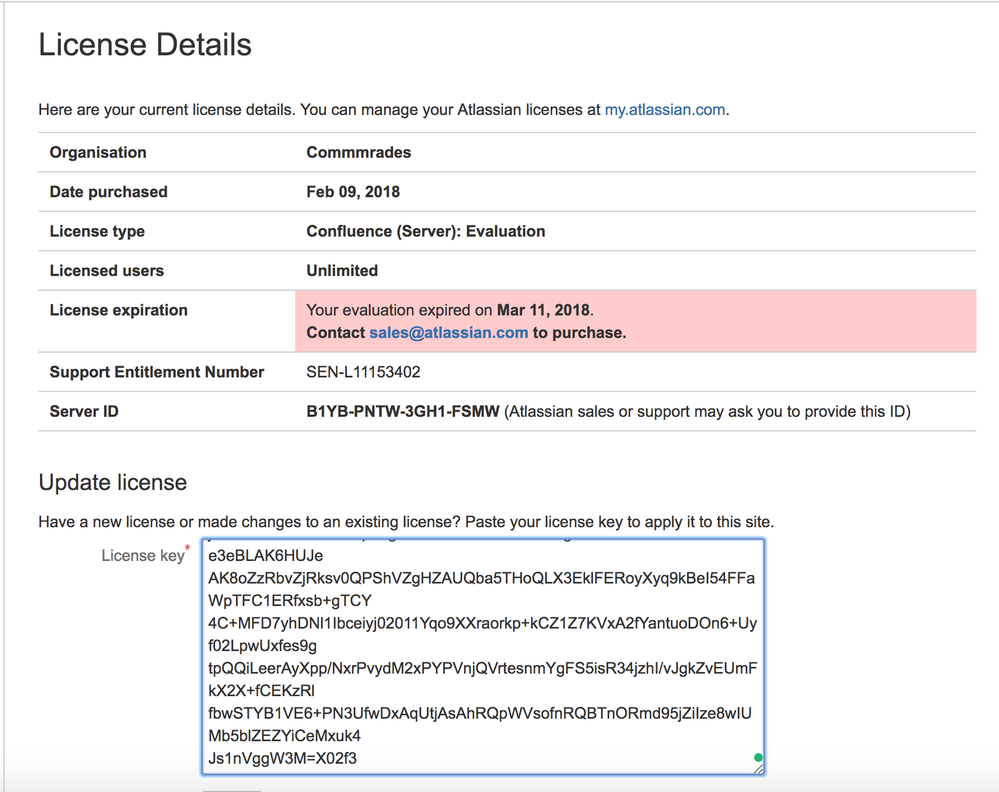Click the organisation value Commmrades
This screenshot has width=999, height=792.
point(359,152)
